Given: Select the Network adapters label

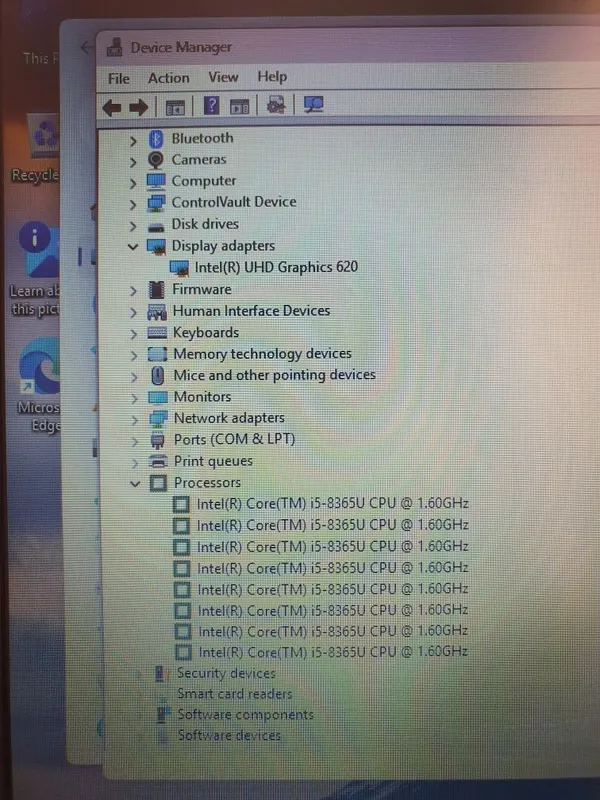Looking at the screenshot, I should 229,418.
